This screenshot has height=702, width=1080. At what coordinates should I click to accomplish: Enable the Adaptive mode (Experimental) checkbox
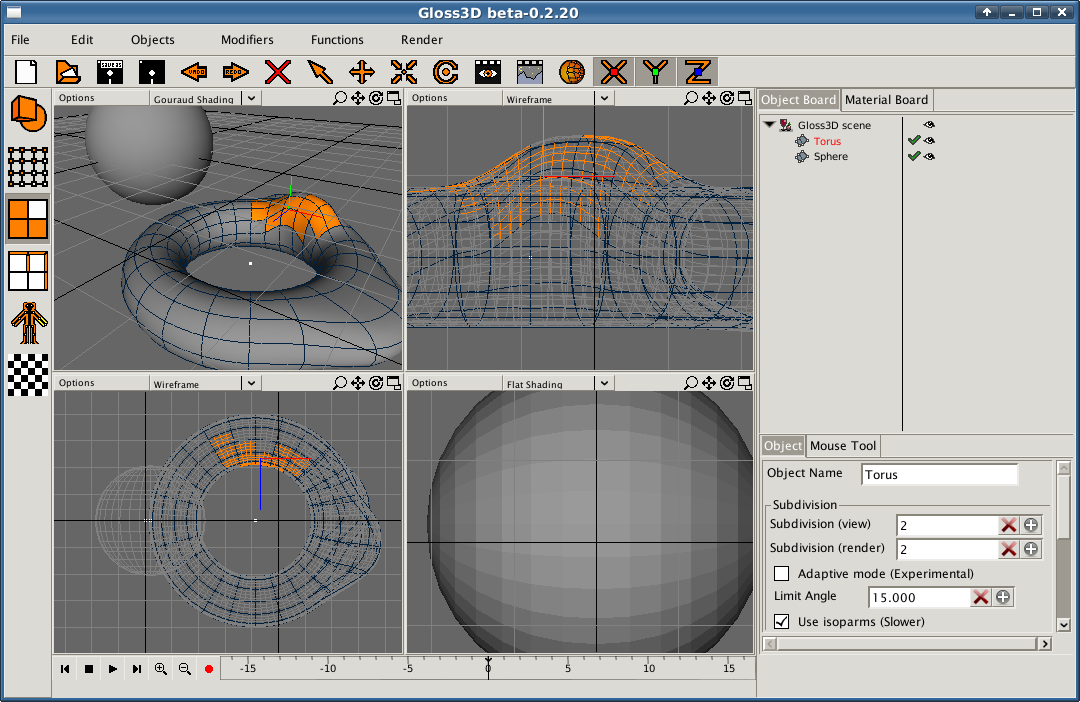pos(782,574)
